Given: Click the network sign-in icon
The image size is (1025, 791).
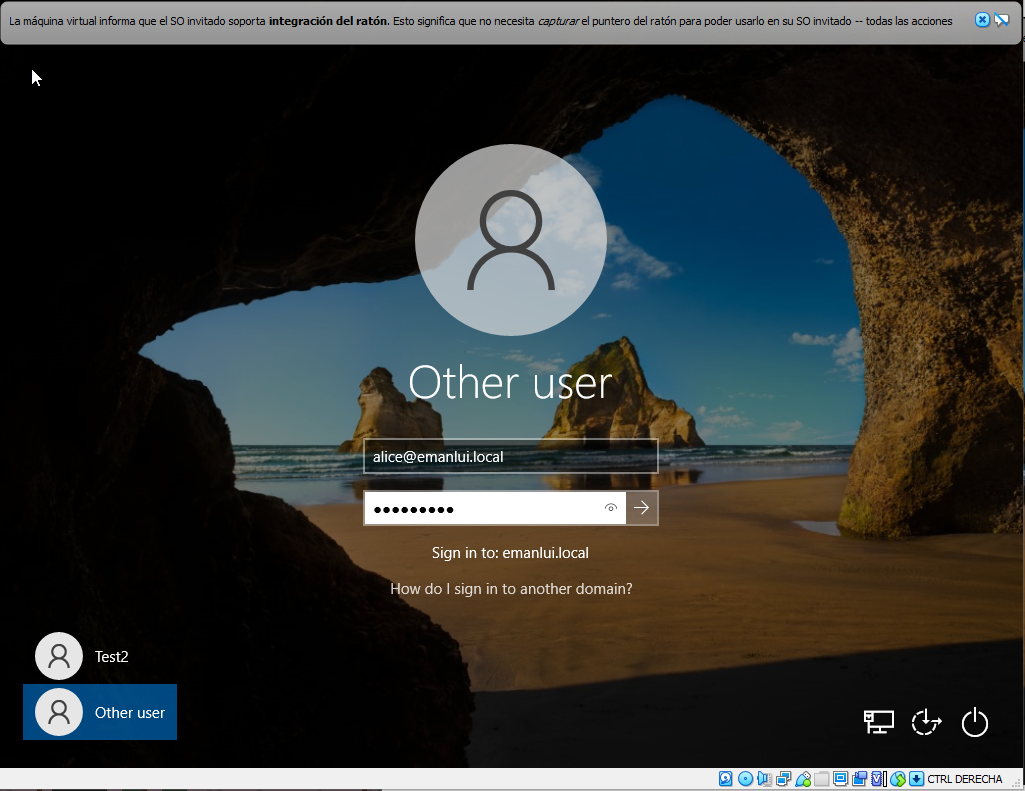Looking at the screenshot, I should [x=878, y=722].
